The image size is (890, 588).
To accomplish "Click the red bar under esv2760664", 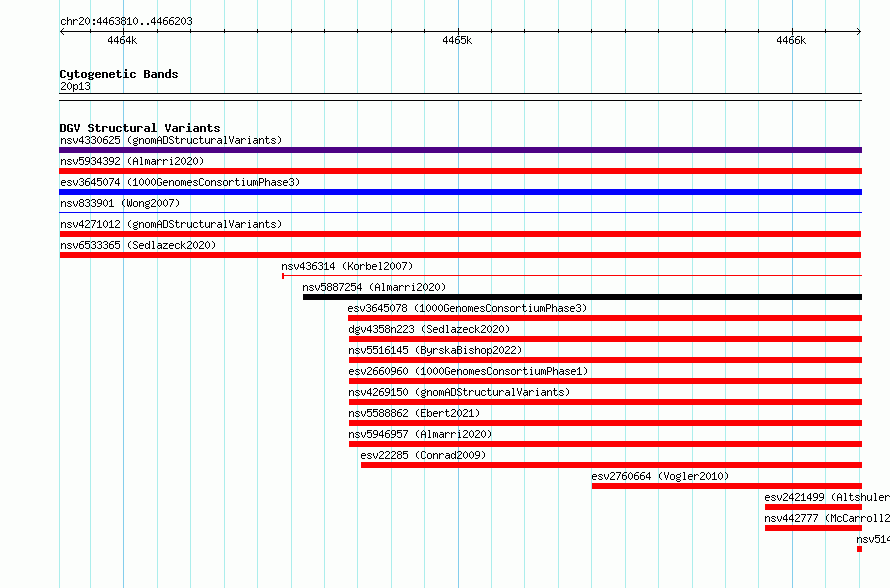I will coord(727,486).
